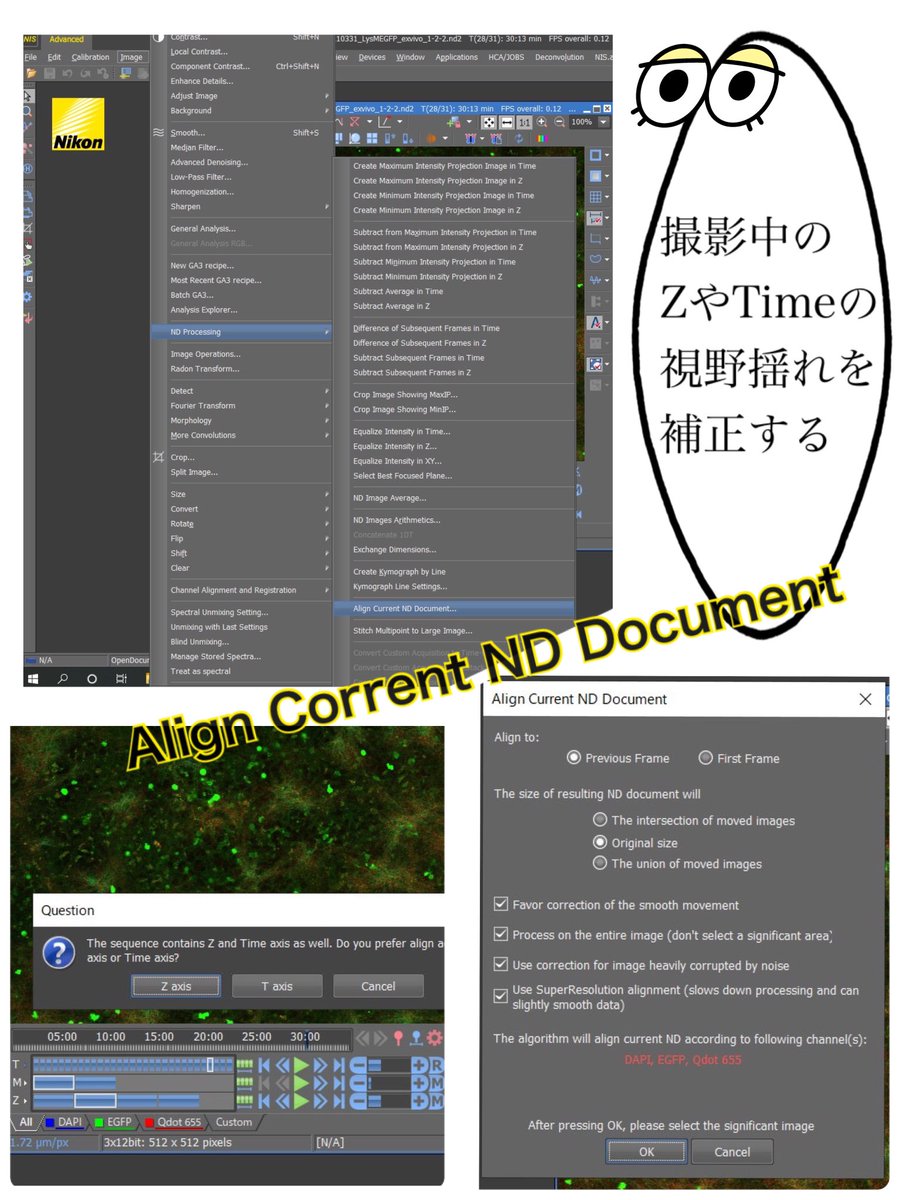The height and width of the screenshot is (1200, 900).
Task: Click the zoom in magnifier icon
Action: click(x=541, y=122)
